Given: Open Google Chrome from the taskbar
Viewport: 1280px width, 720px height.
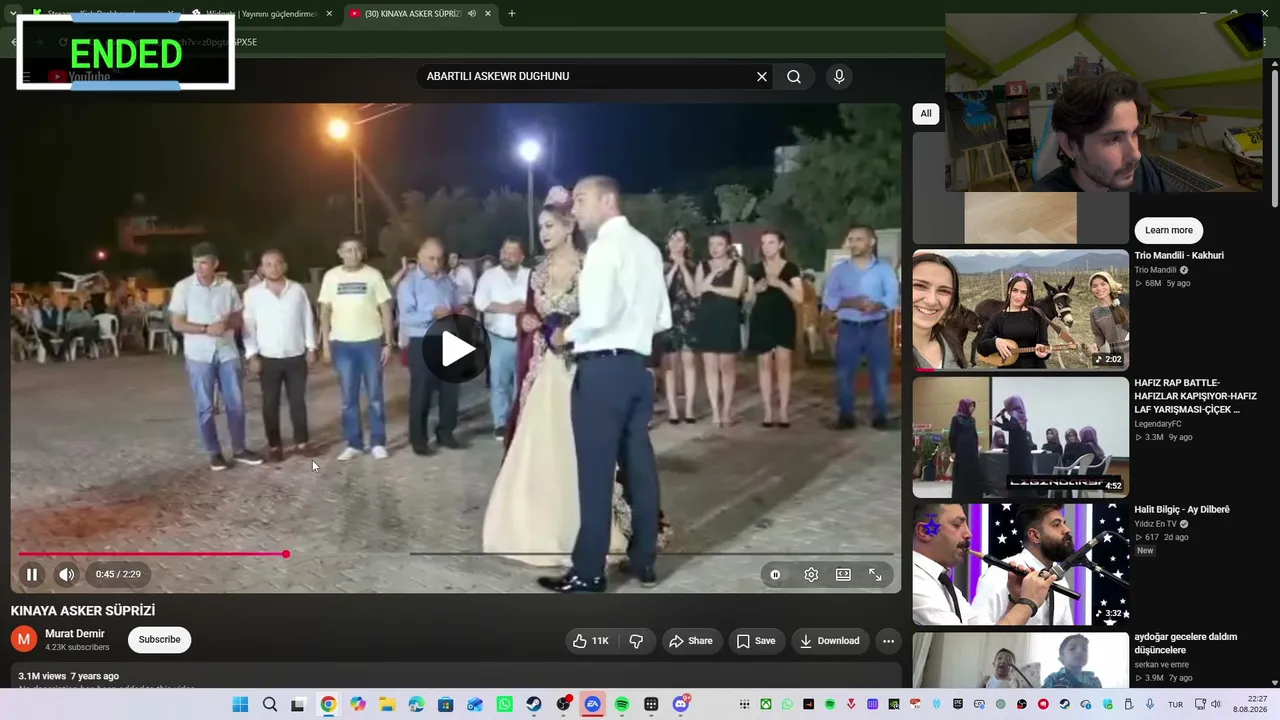Looking at the screenshot, I should pos(328,705).
